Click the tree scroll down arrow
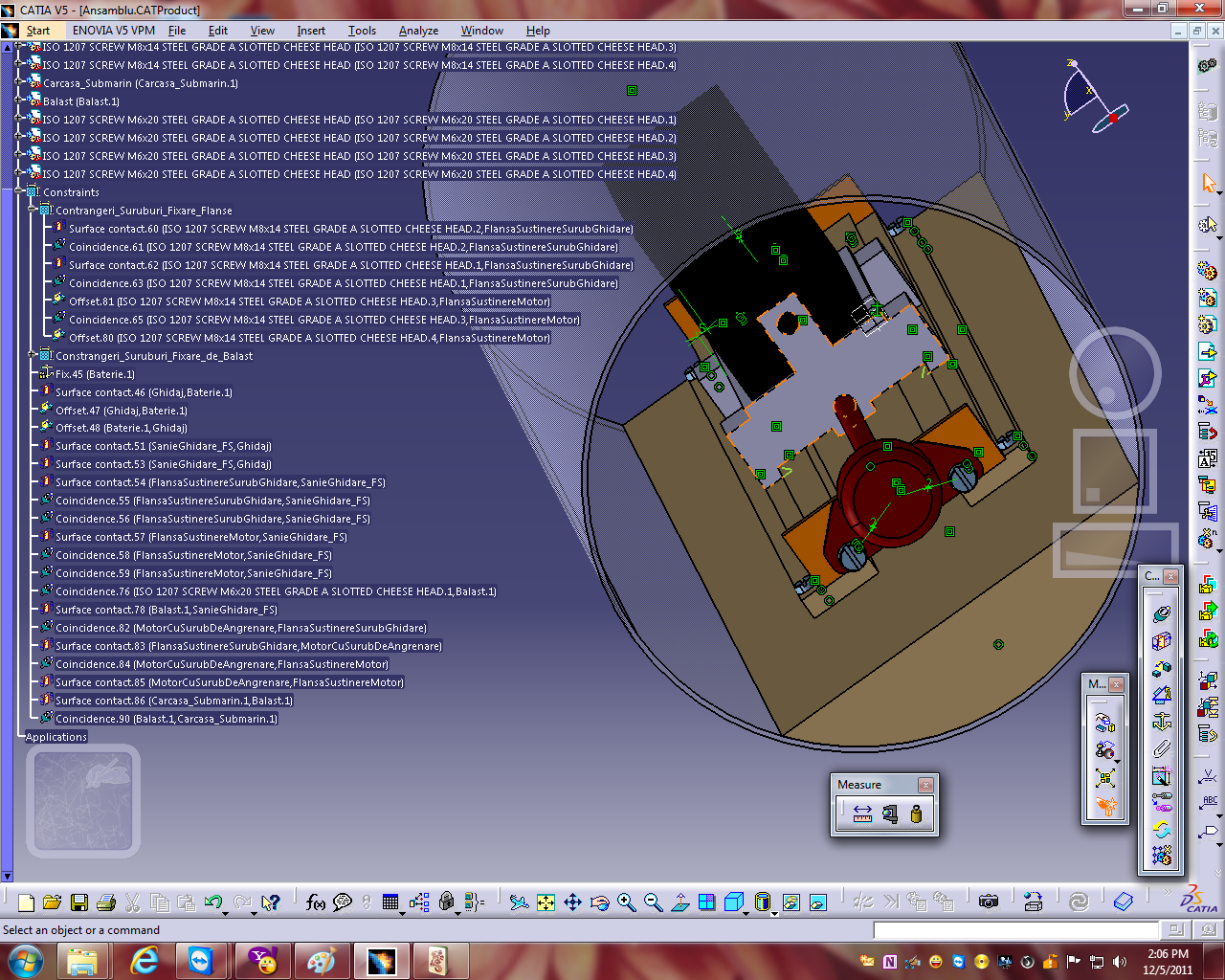 point(7,876)
